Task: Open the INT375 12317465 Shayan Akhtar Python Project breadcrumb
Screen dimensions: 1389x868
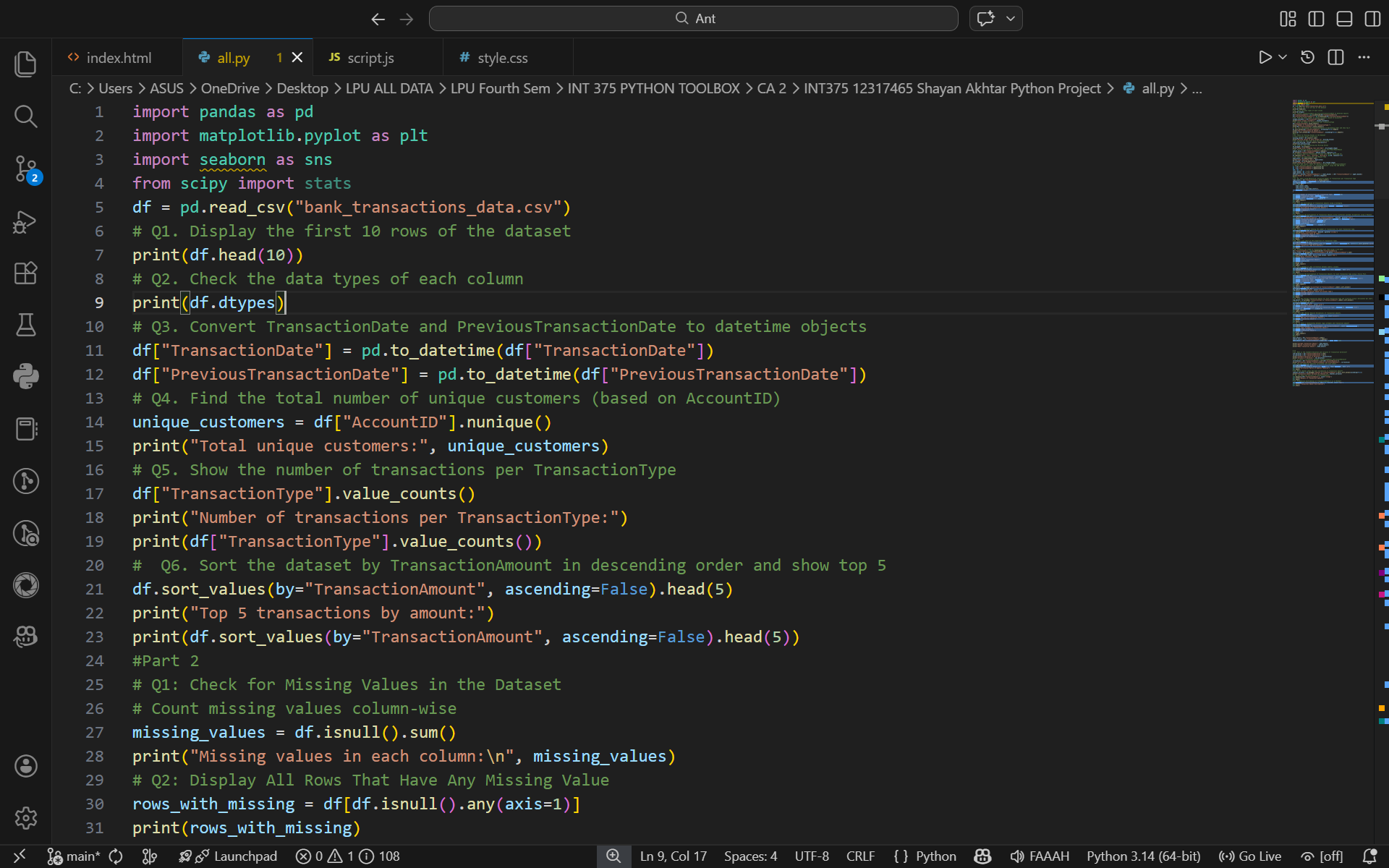Action: (x=952, y=88)
